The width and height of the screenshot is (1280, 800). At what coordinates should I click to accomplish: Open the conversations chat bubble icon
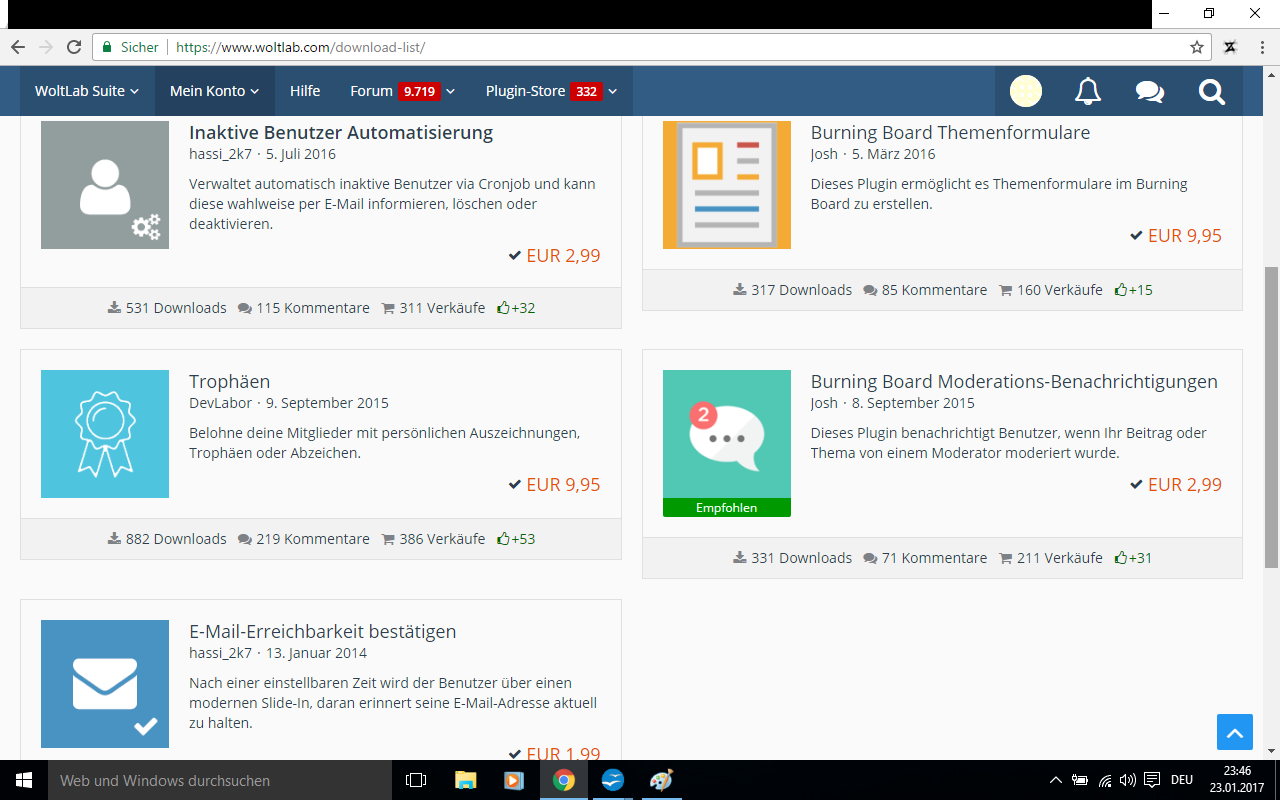pos(1149,92)
